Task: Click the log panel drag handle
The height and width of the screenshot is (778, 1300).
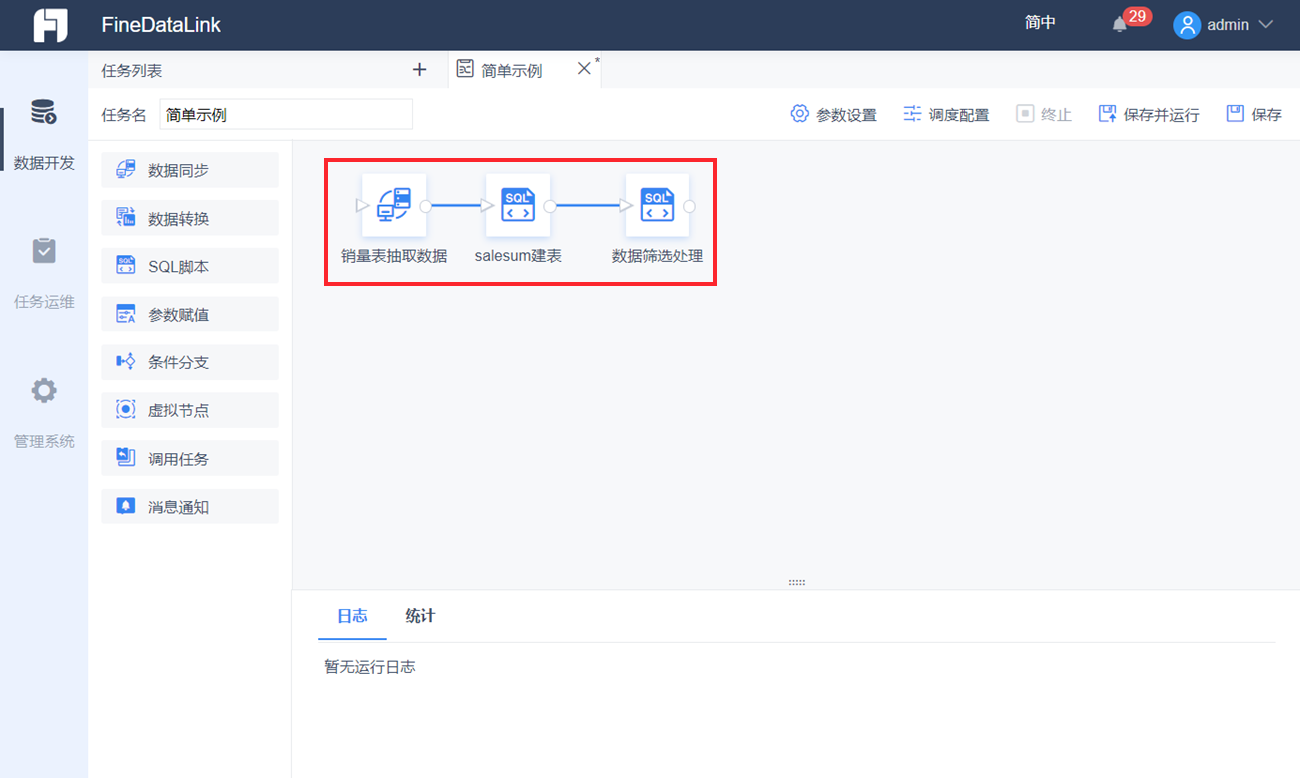Action: (x=797, y=582)
